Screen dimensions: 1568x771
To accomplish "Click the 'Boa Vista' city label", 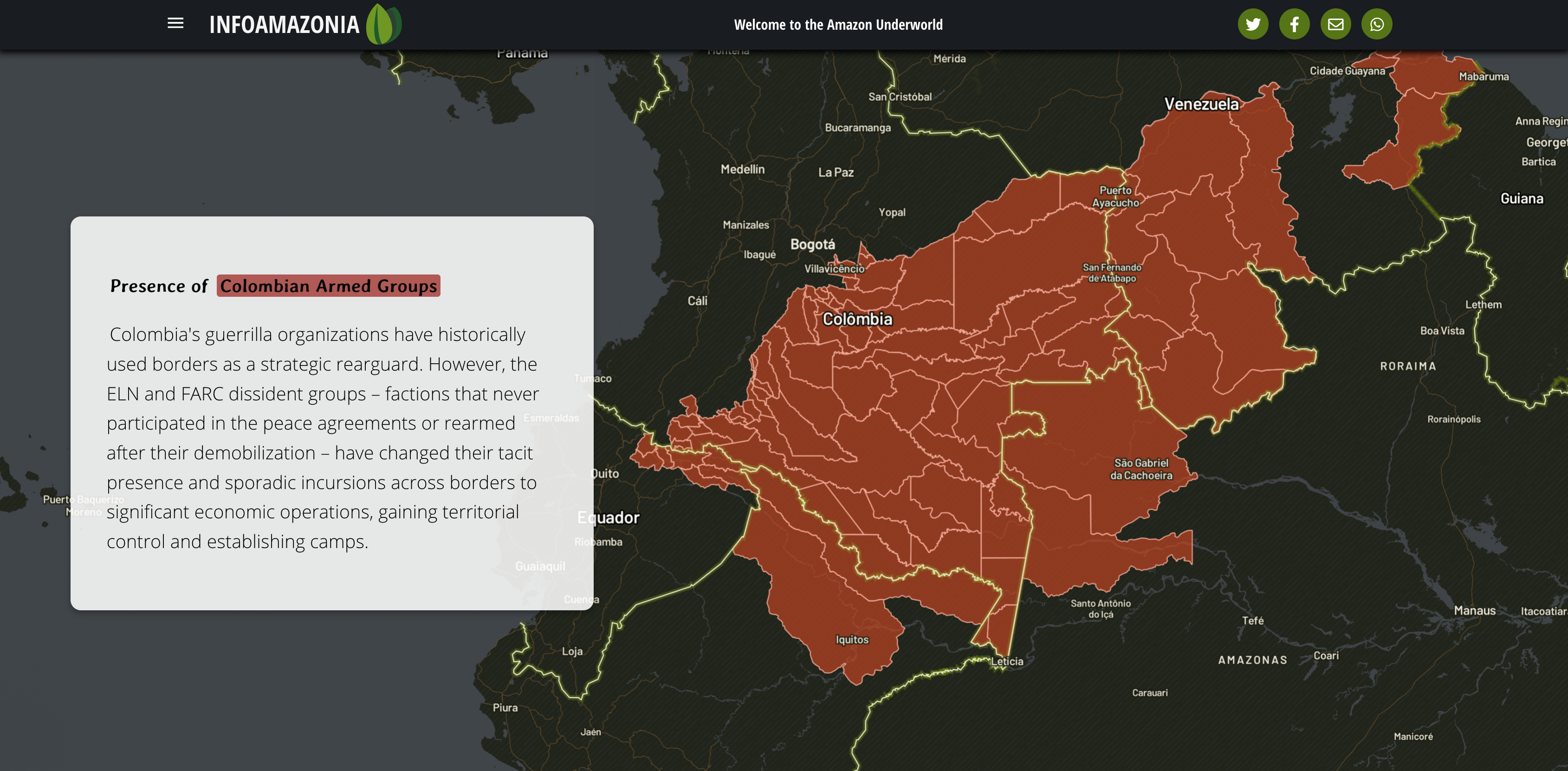I will [1442, 331].
